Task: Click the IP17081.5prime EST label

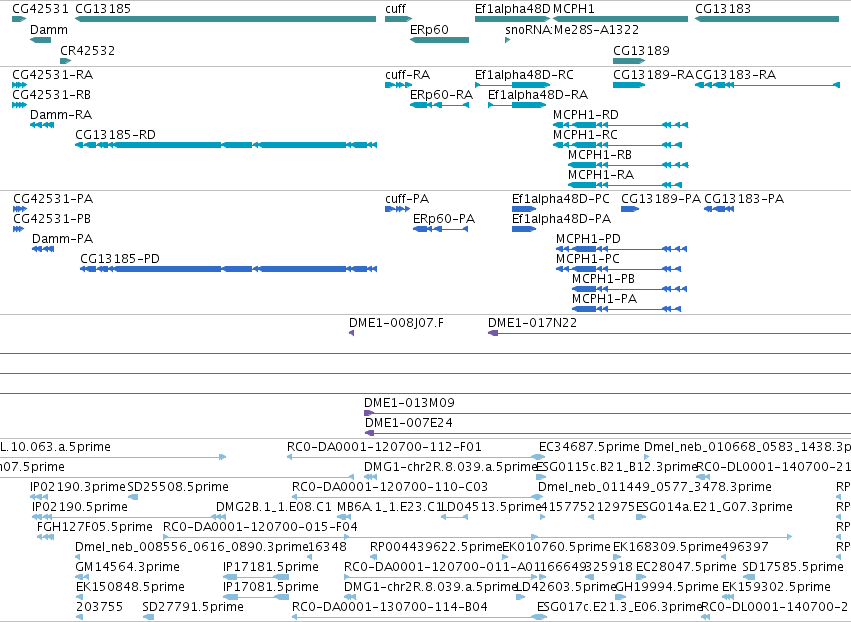Action: pos(271,587)
